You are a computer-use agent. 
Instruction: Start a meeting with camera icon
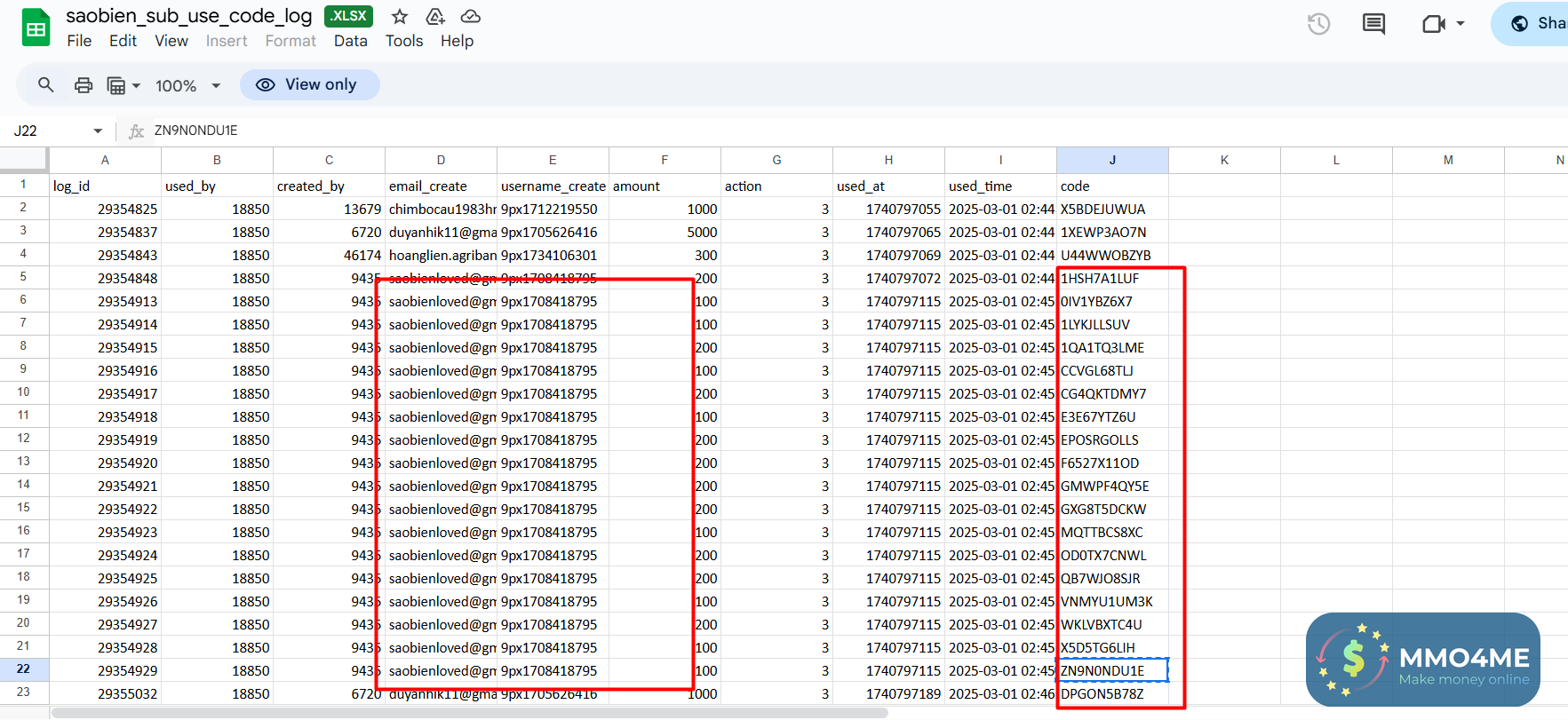[1434, 24]
